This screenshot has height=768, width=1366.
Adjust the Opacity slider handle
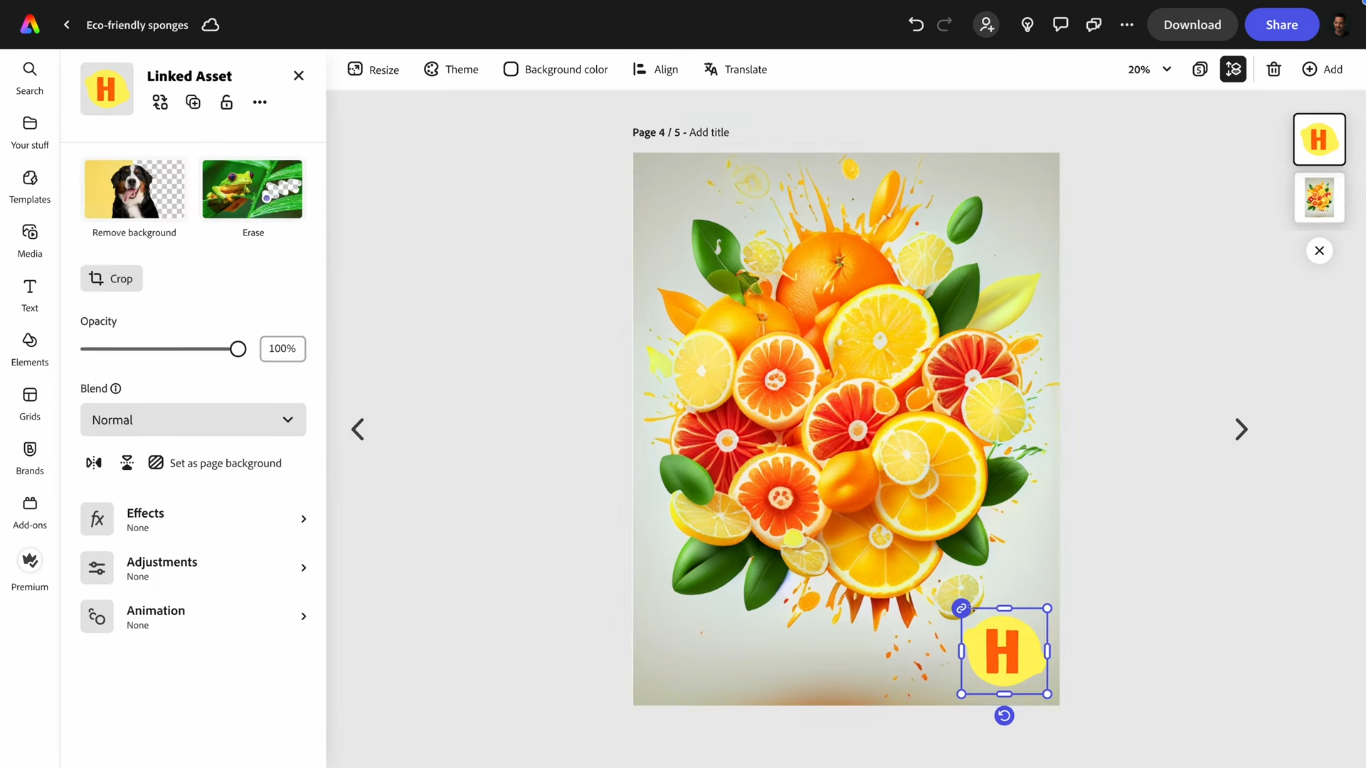pyautogui.click(x=238, y=349)
